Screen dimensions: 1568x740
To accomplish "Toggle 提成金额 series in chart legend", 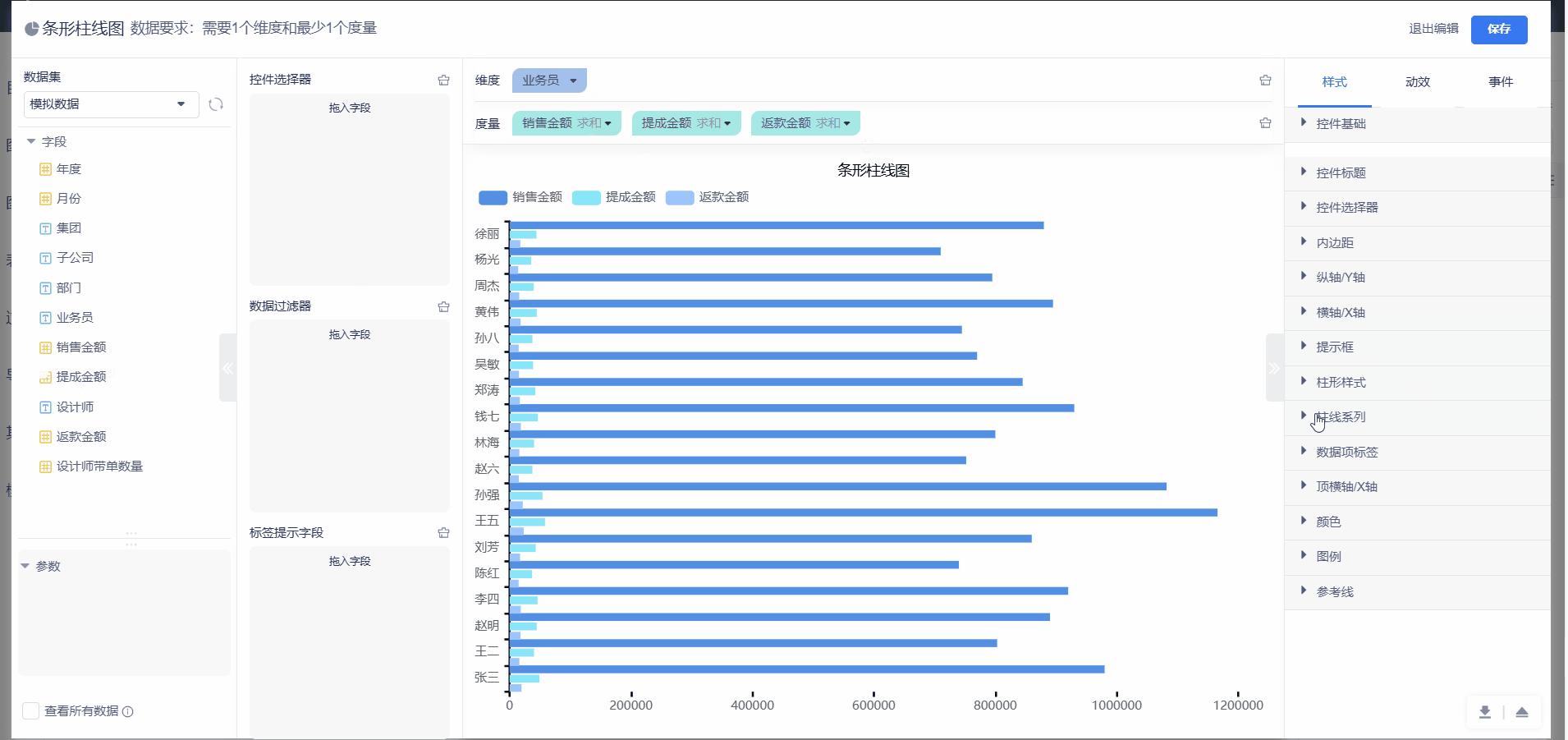I will pyautogui.click(x=614, y=197).
